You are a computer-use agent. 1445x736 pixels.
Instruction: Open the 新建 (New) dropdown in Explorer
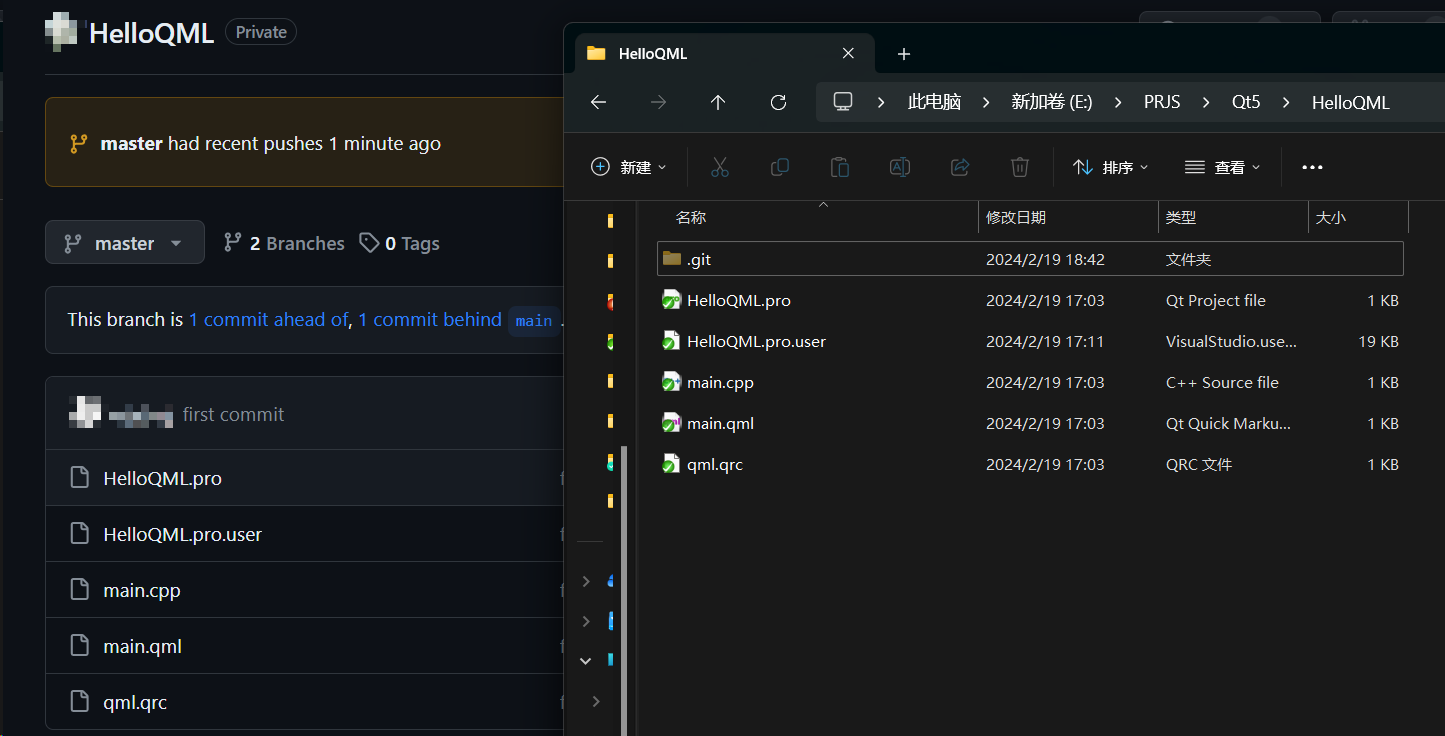629,167
